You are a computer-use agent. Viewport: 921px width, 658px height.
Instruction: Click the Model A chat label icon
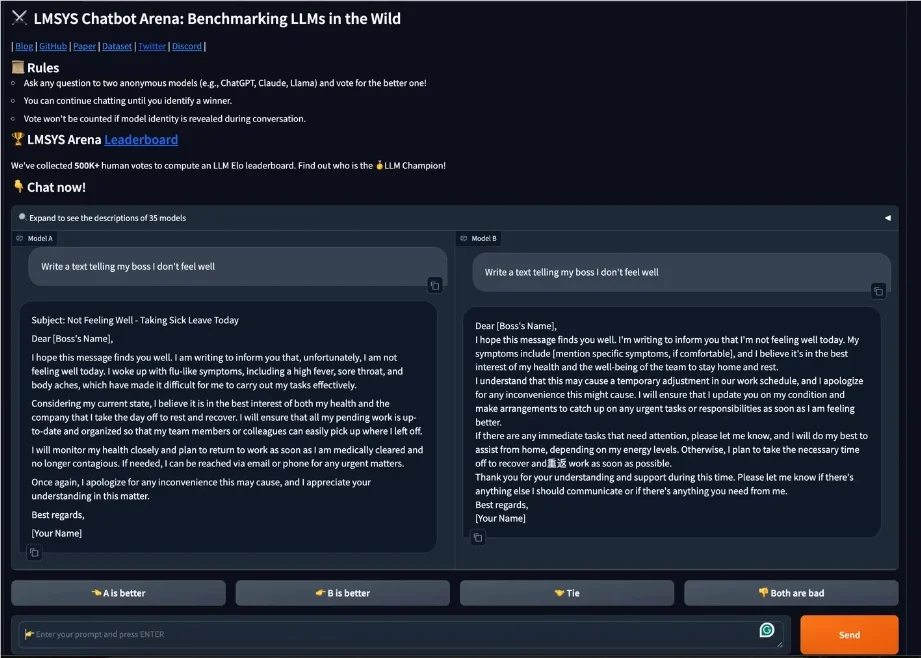20,238
